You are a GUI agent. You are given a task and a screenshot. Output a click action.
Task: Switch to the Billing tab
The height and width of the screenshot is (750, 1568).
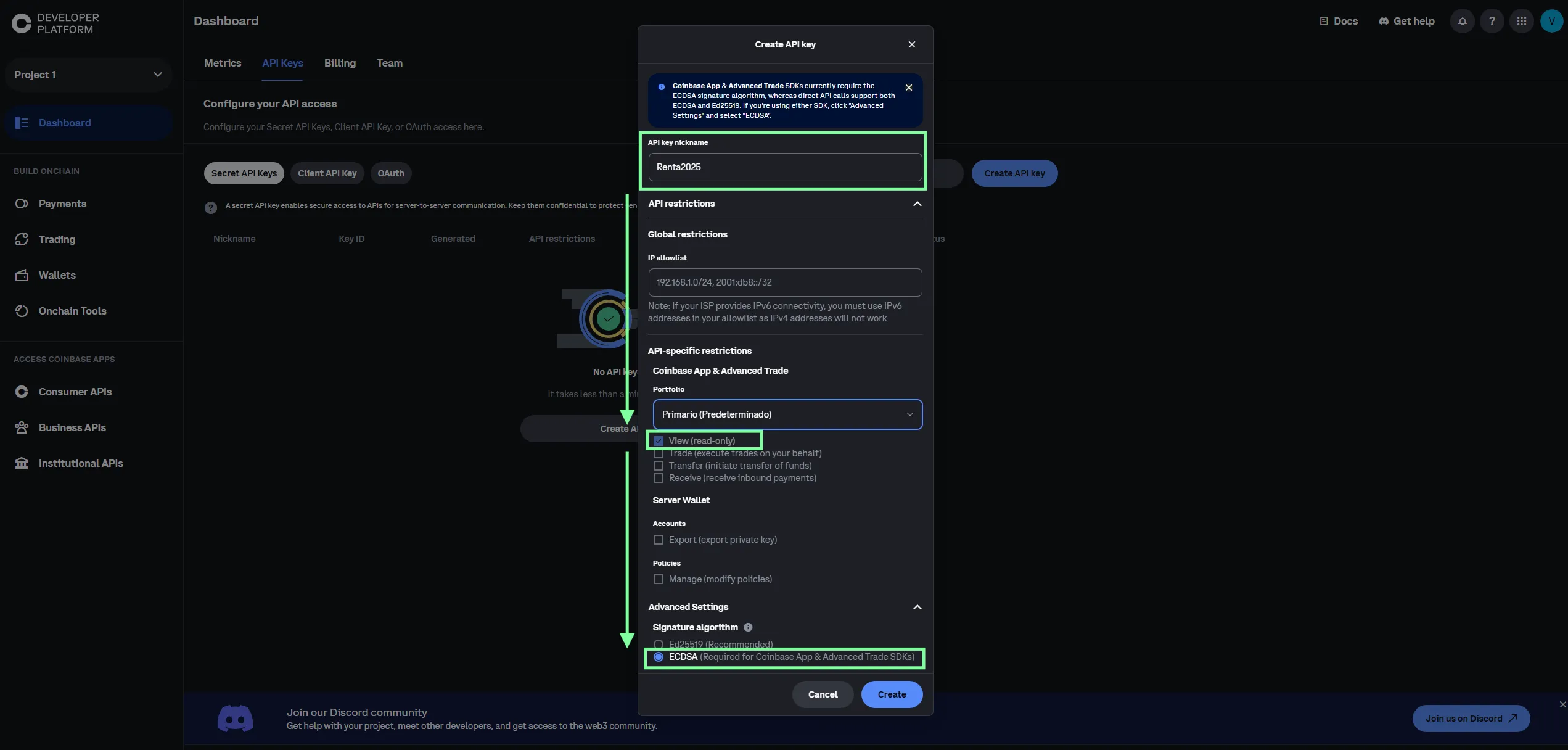[340, 63]
